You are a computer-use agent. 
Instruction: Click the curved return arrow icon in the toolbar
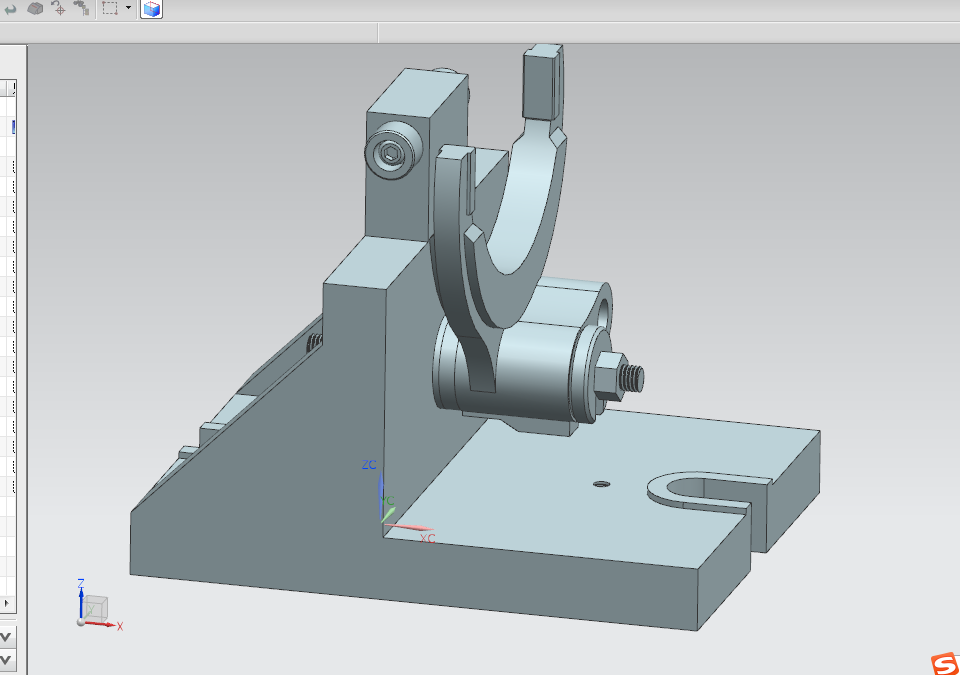tap(11, 9)
